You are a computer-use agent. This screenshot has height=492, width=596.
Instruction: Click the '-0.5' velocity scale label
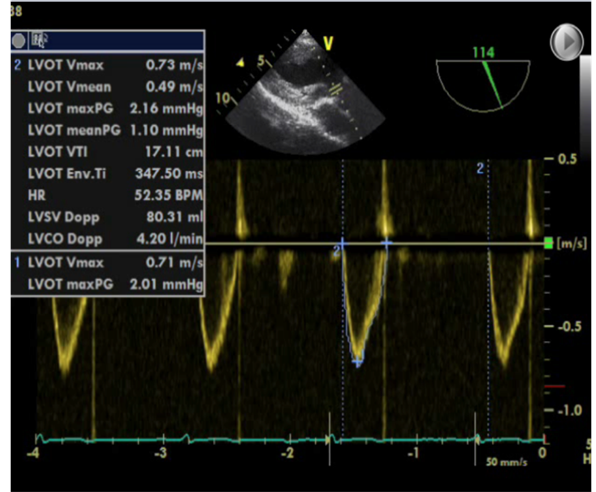569,327
